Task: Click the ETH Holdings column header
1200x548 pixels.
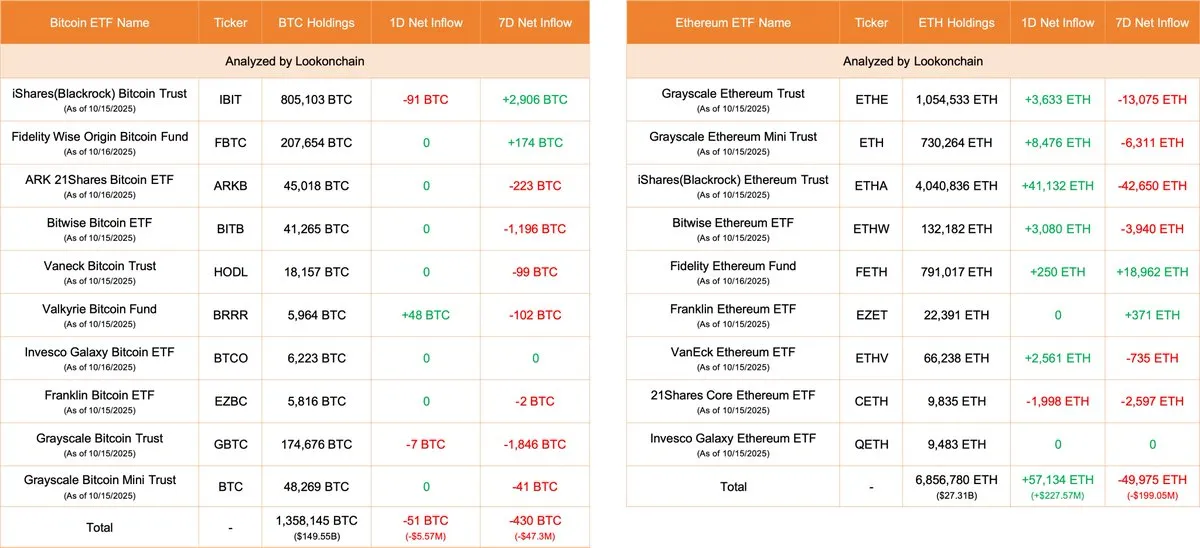Action: 956,22
